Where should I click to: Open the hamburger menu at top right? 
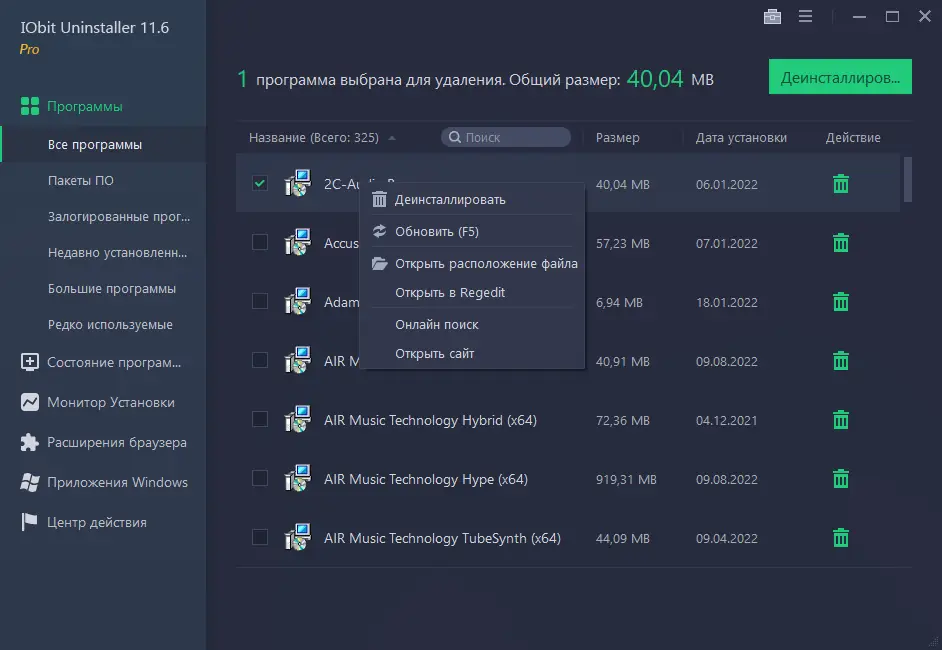point(806,16)
